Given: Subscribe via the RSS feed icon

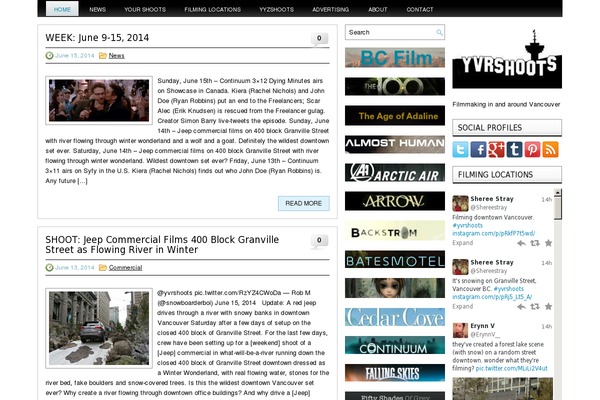Looking at the screenshot, I should 550,150.
